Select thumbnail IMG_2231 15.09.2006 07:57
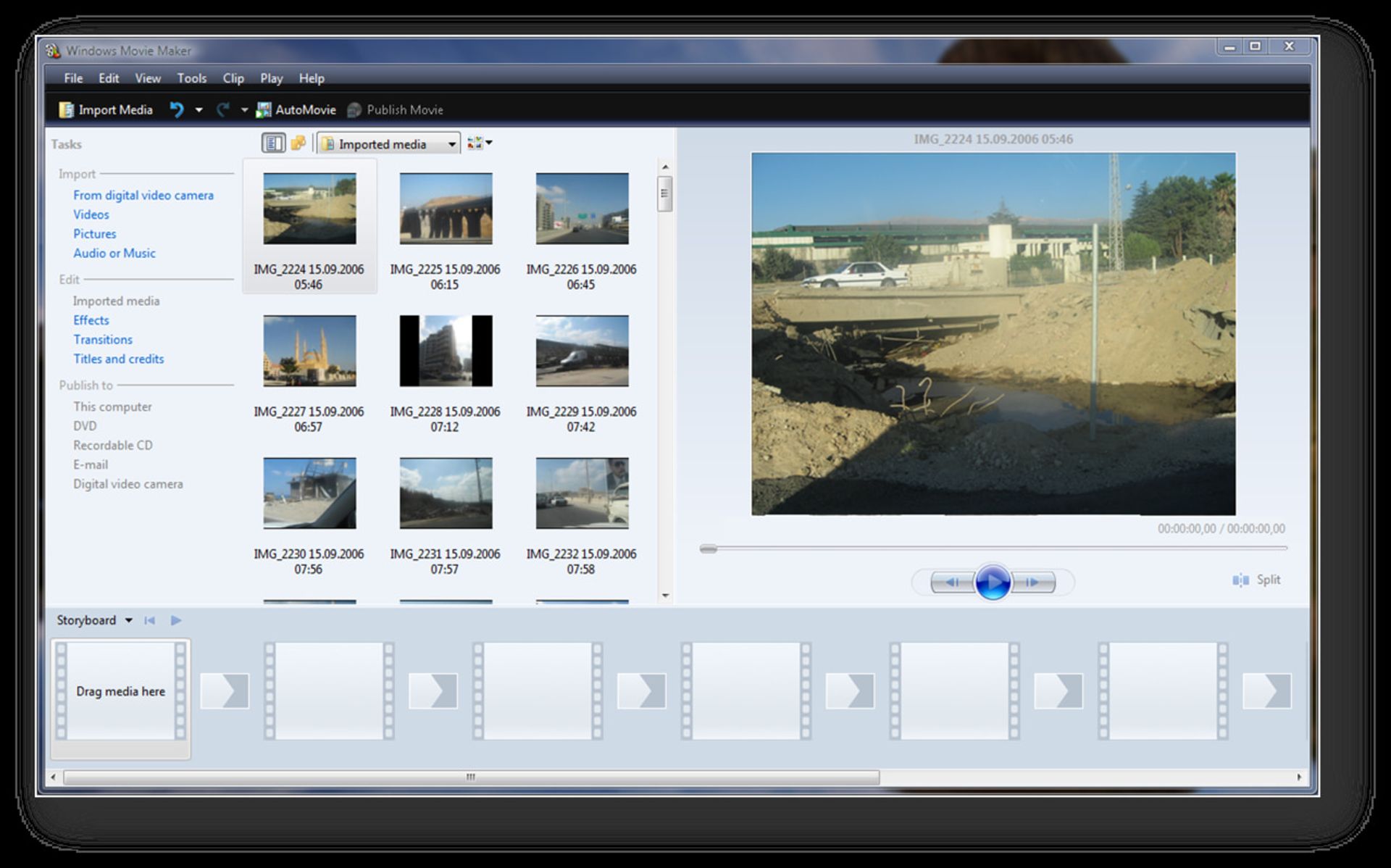 tap(446, 493)
